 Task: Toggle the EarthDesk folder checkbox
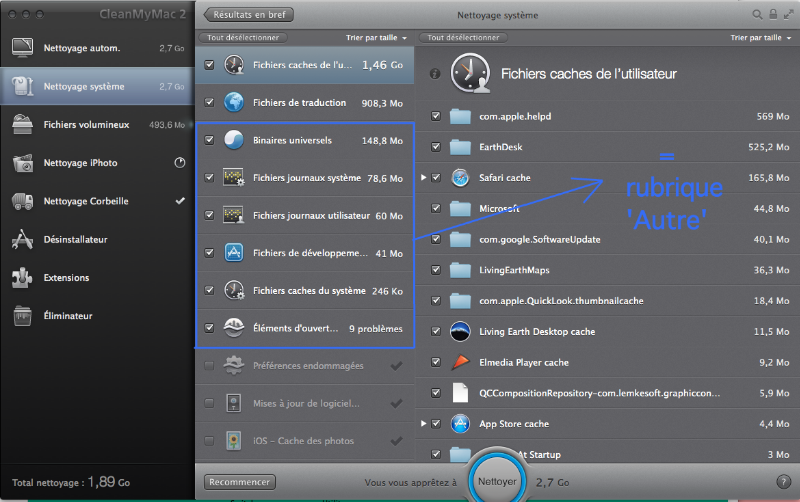[436, 147]
